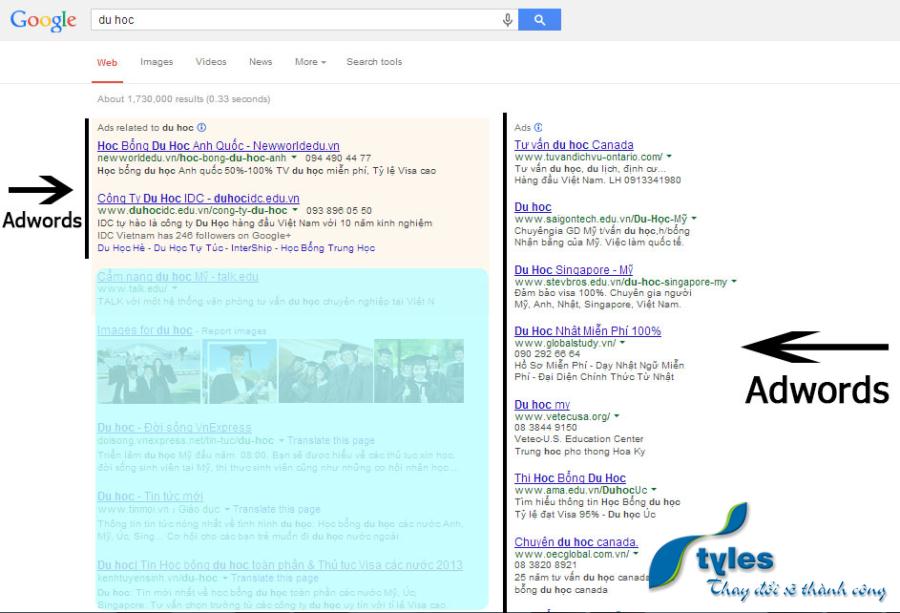
Task: Switch to the Images tab
Action: (157, 62)
